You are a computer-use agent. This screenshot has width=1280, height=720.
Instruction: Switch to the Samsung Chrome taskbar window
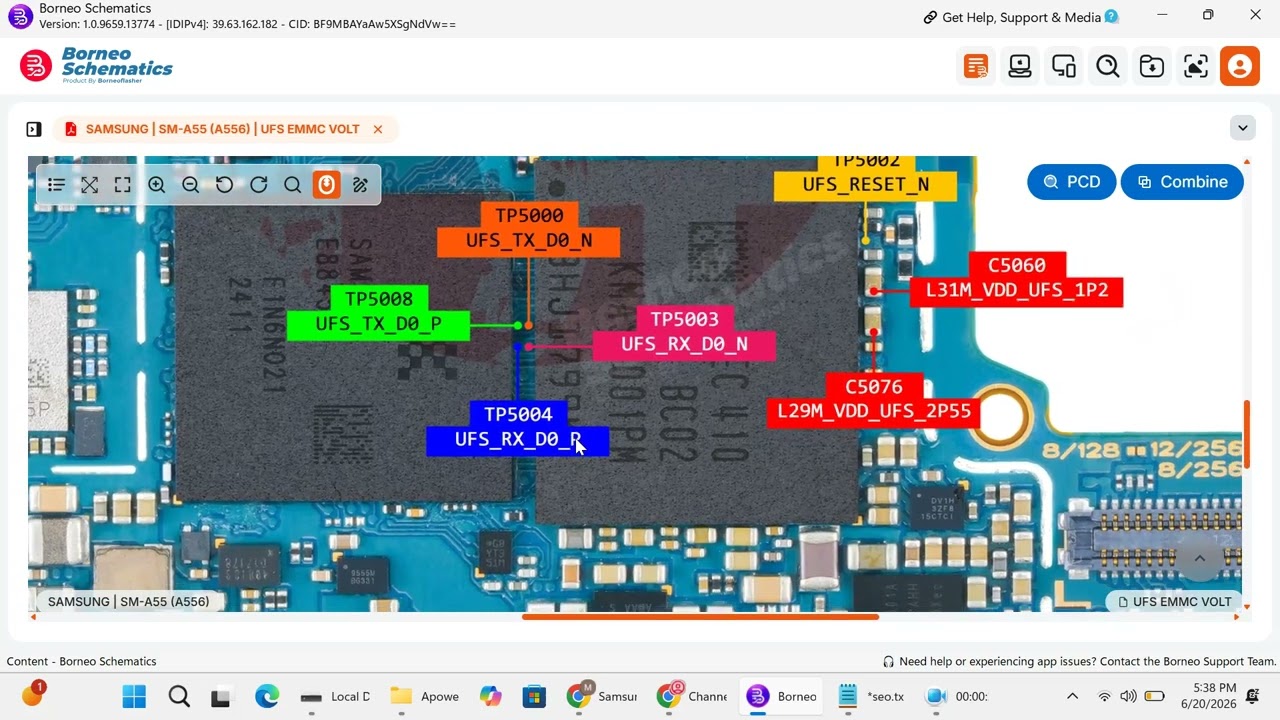tap(603, 696)
